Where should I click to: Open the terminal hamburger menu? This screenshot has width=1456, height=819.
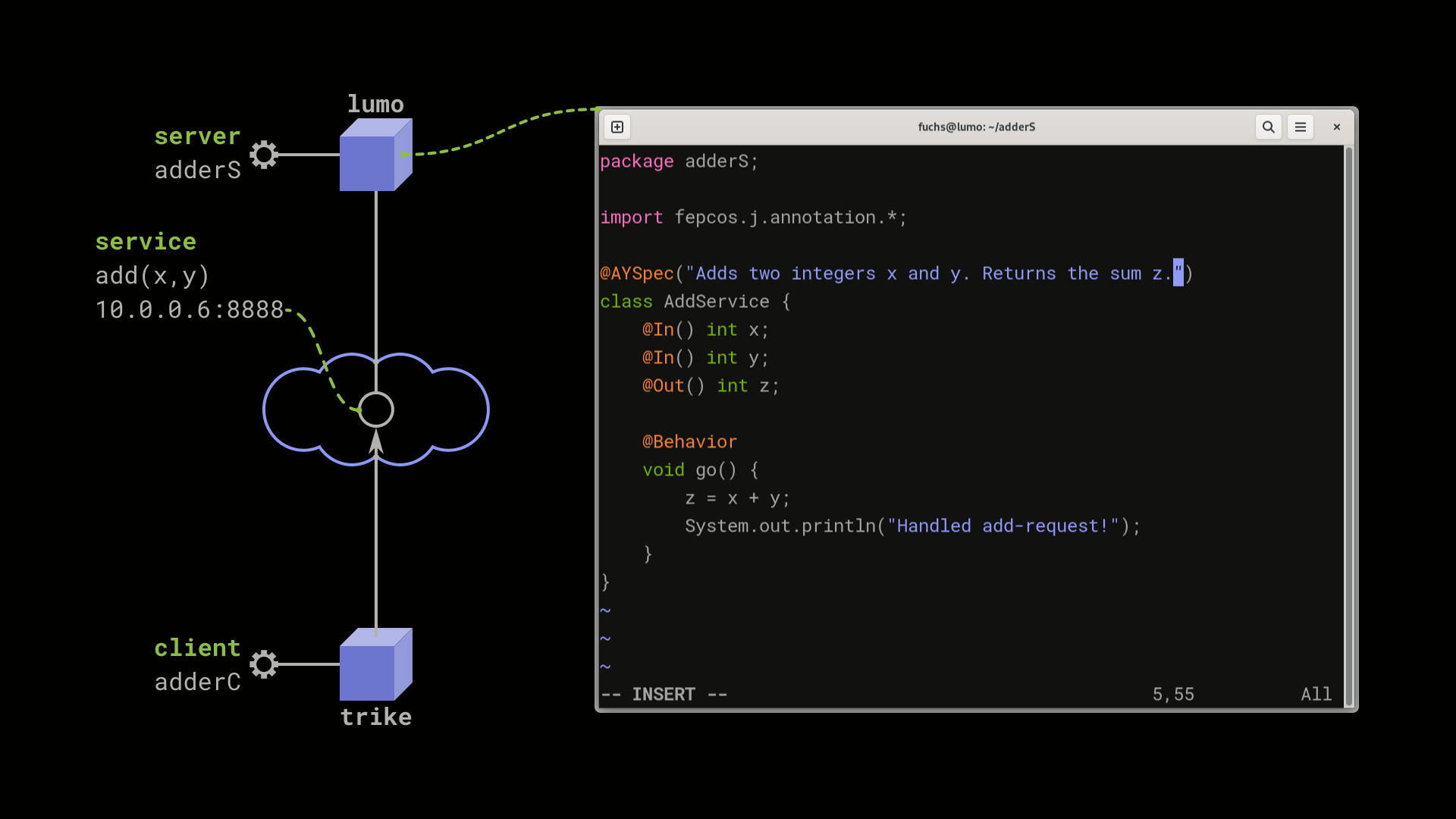point(1300,127)
